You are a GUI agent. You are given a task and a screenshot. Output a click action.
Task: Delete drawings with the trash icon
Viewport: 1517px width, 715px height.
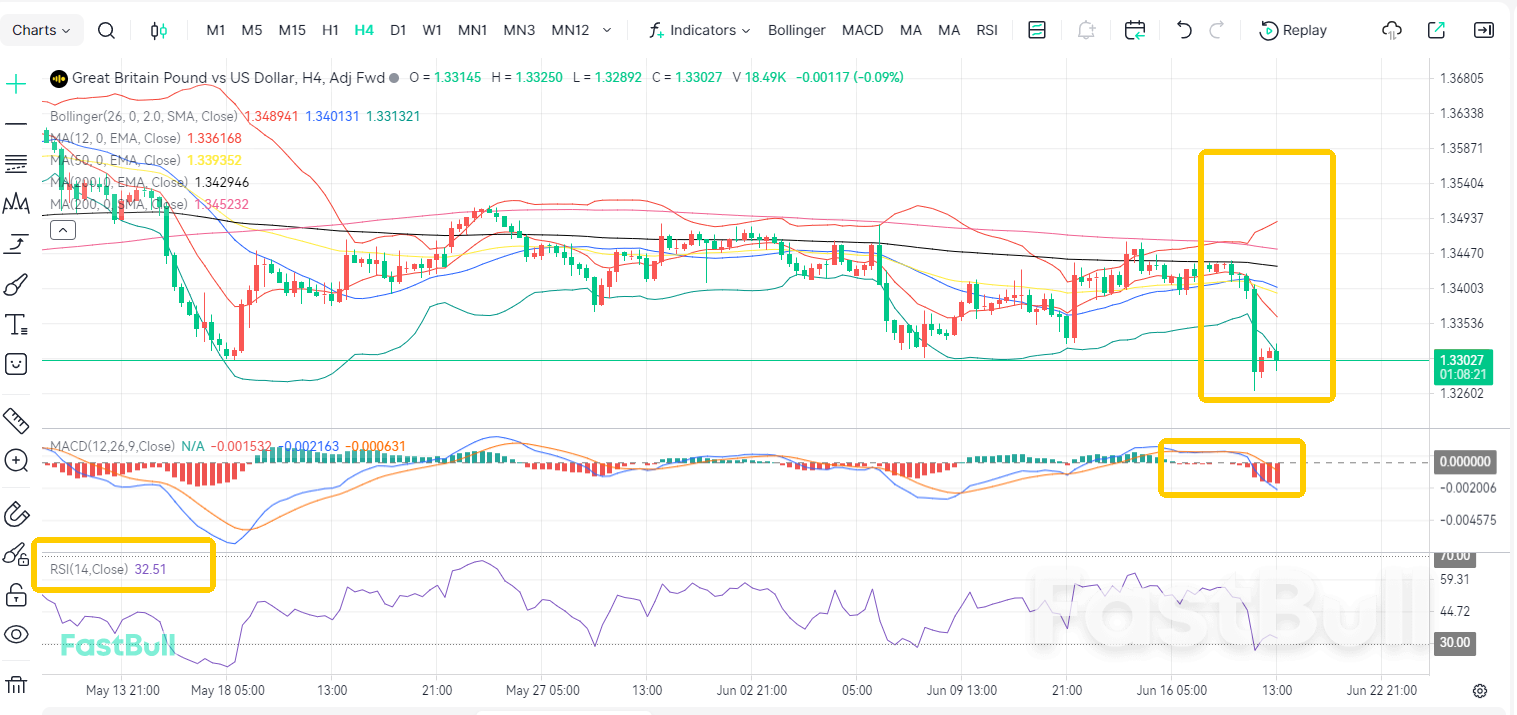click(x=16, y=685)
